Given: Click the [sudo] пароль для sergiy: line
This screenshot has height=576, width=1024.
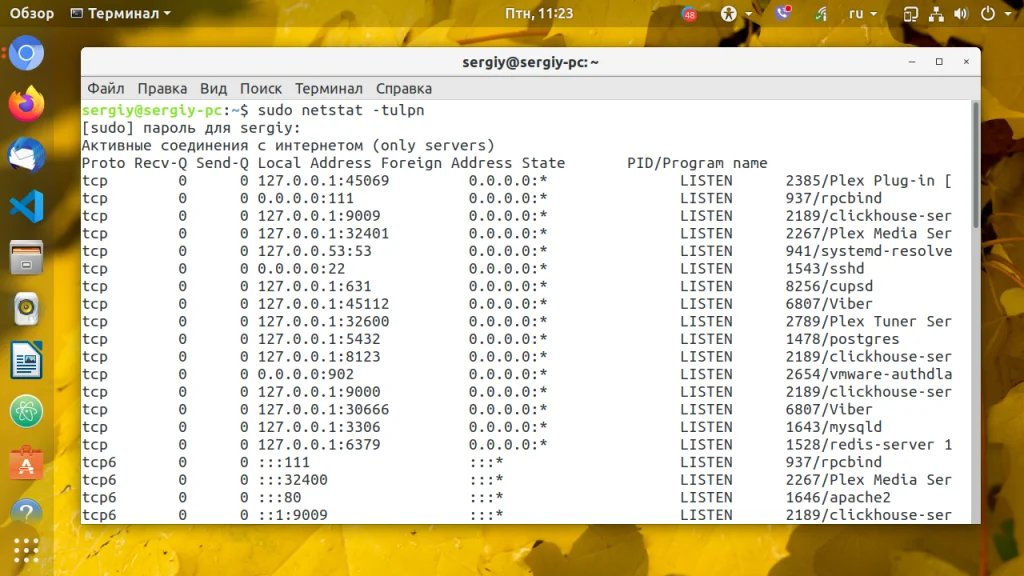Looking at the screenshot, I should [x=191, y=127].
